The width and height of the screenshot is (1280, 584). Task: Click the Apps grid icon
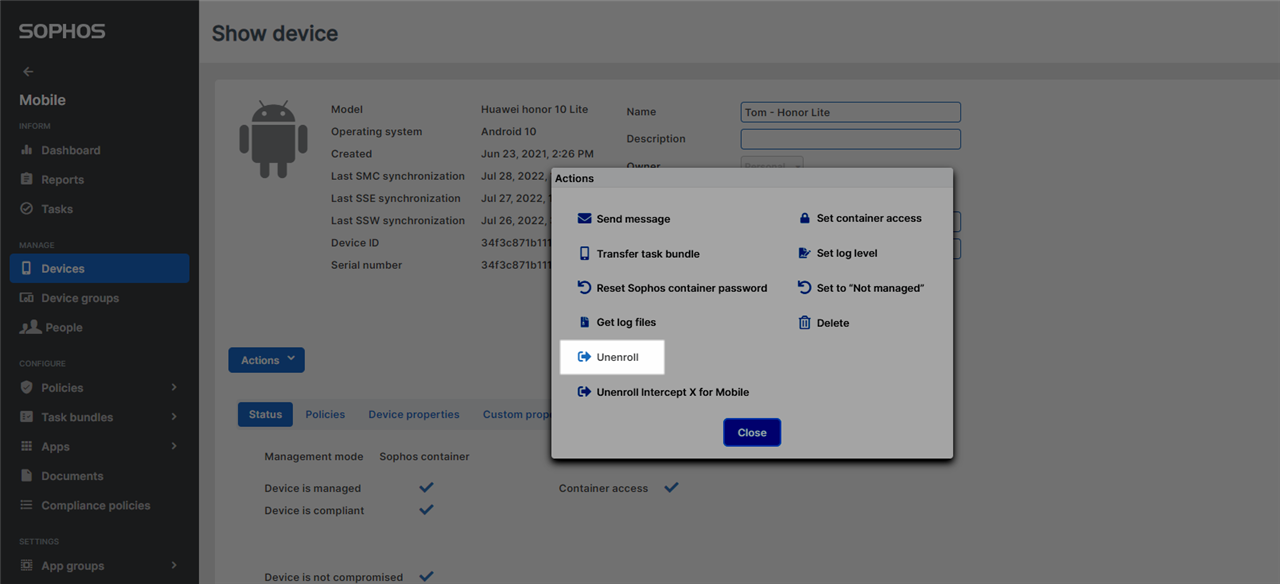pyautogui.click(x=27, y=447)
